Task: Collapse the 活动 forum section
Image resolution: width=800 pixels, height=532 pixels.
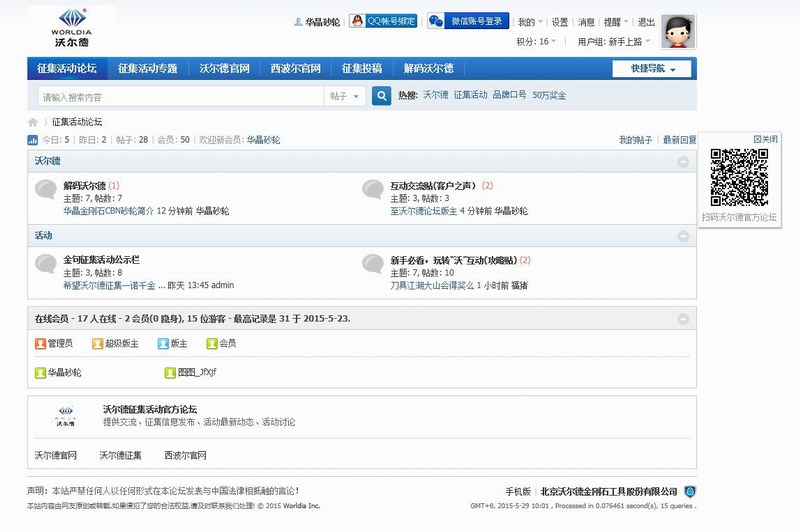Action: point(683,236)
